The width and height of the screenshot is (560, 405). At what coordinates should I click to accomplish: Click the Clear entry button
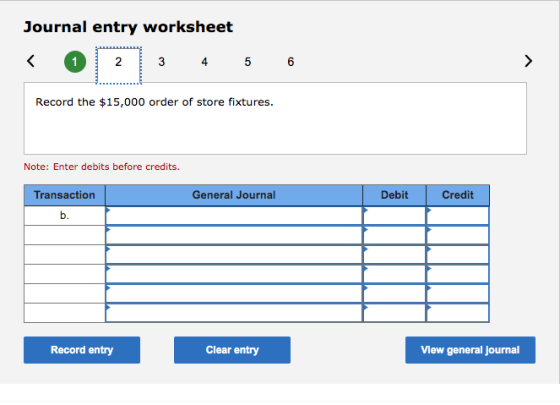tap(232, 350)
